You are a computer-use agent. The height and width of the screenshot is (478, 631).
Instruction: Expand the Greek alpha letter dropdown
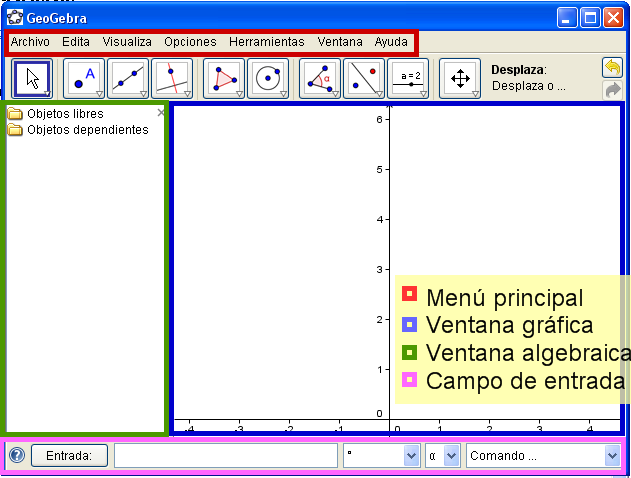[x=442, y=456]
